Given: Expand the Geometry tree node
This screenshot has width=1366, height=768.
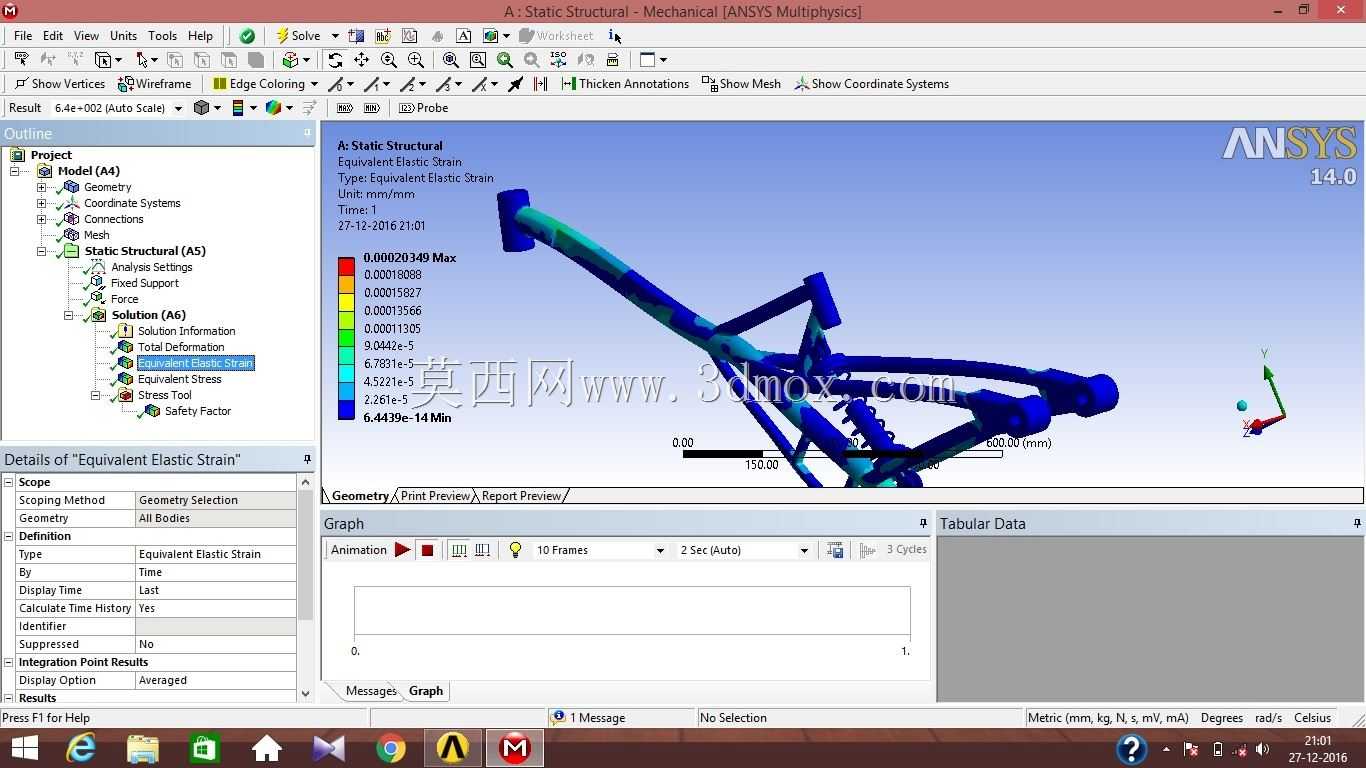Looking at the screenshot, I should [x=41, y=187].
